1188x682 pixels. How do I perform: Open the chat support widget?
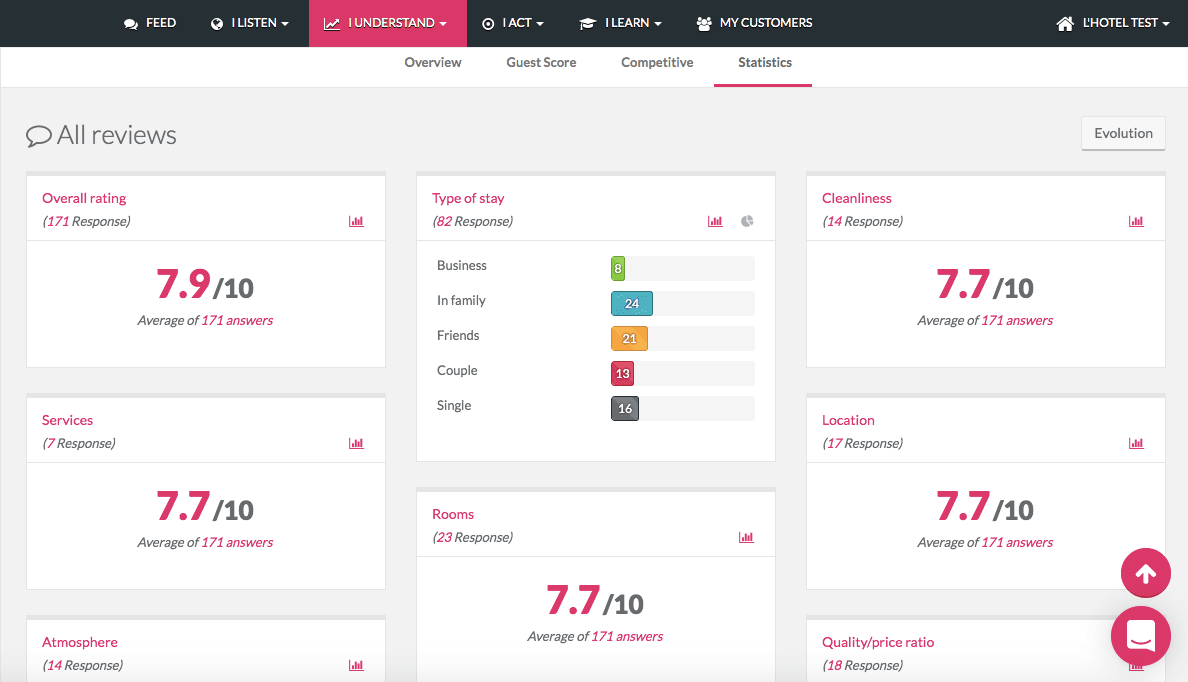(1140, 636)
